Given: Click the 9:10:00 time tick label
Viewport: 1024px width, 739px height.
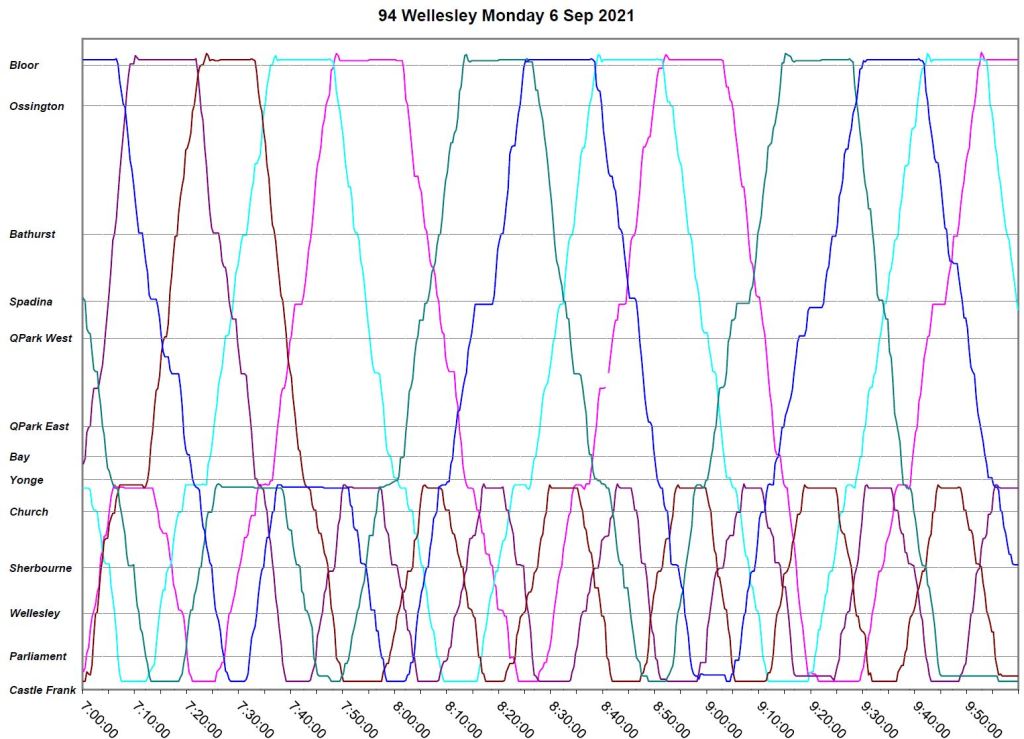Looking at the screenshot, I should [x=774, y=718].
